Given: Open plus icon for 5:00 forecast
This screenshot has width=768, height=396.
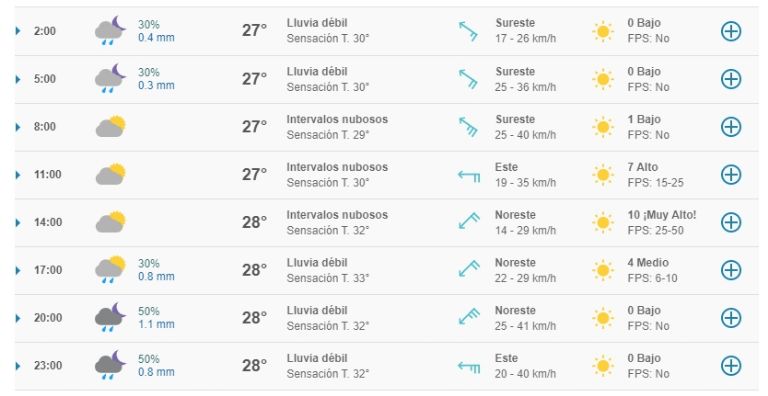Looking at the screenshot, I should tap(731, 79).
